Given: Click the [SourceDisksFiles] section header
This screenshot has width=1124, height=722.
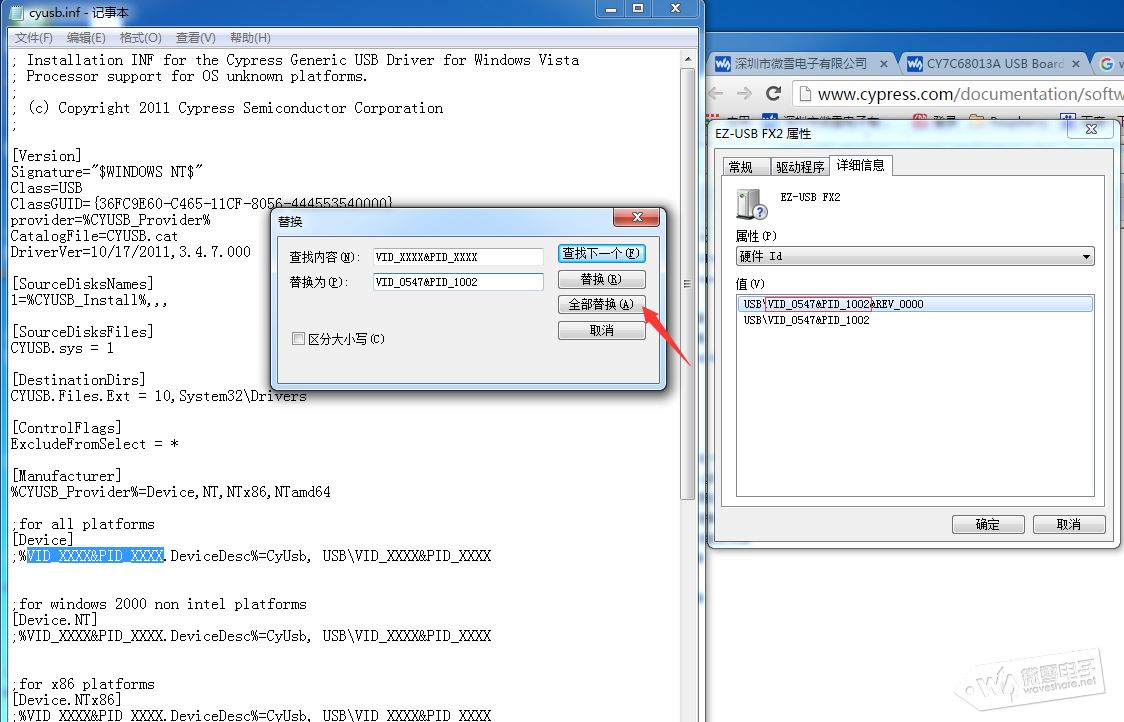Looking at the screenshot, I should click(82, 332).
